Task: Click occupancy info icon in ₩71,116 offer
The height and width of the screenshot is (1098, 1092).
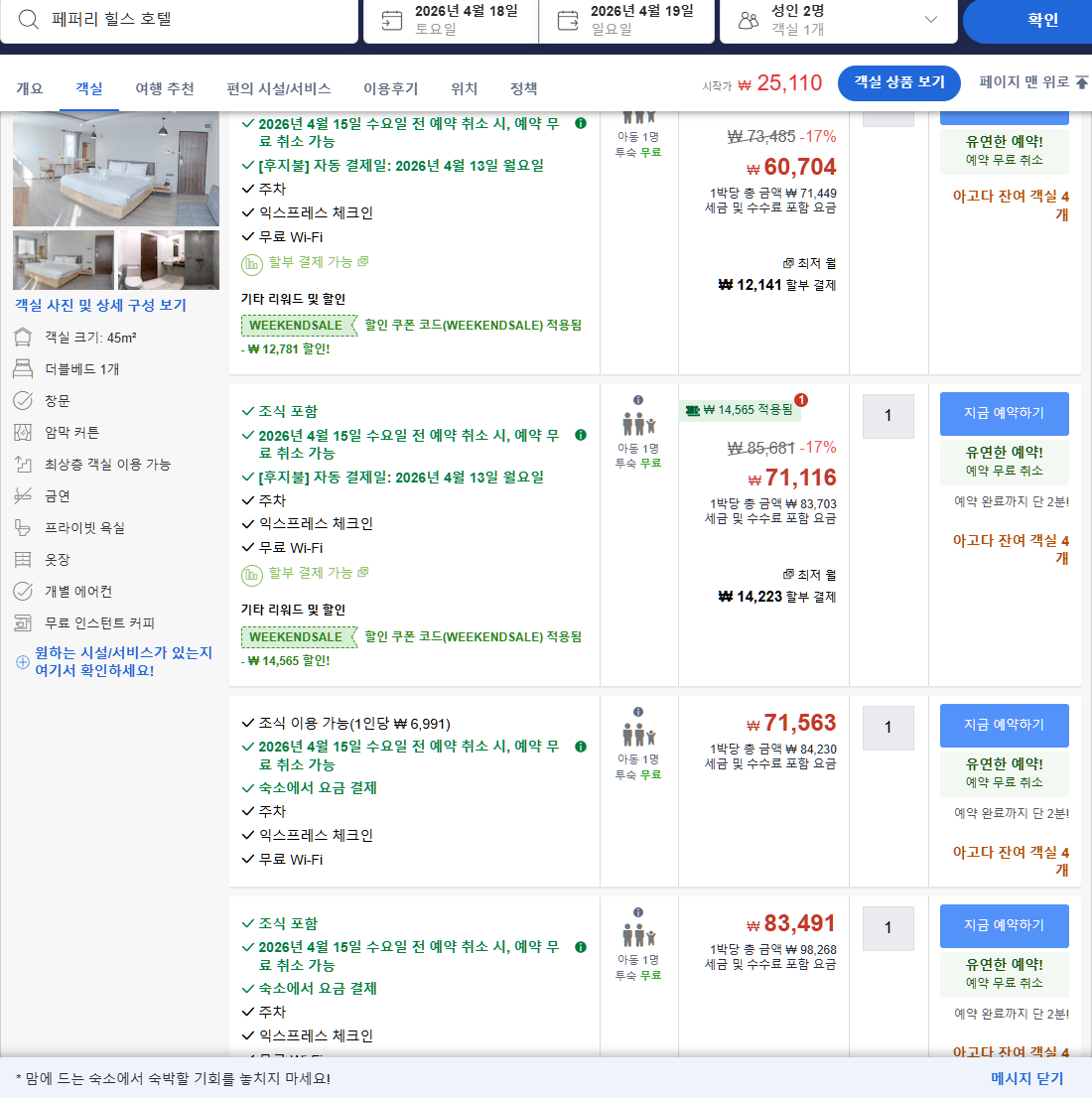Action: point(638,400)
